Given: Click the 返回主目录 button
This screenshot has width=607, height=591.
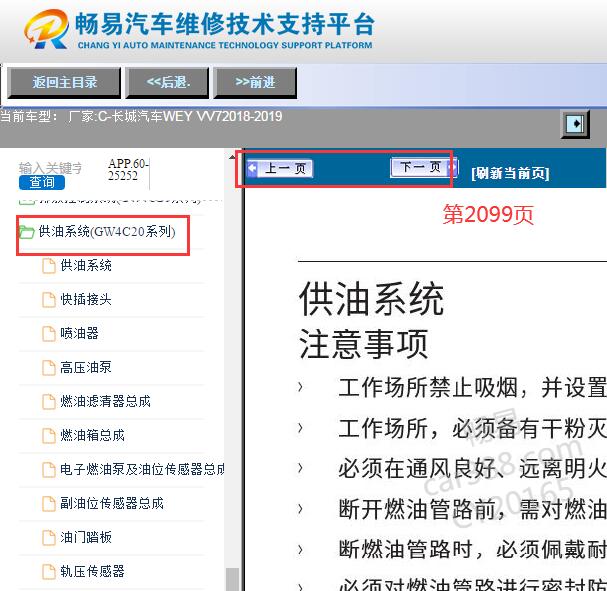Looking at the screenshot, I should click(64, 82).
